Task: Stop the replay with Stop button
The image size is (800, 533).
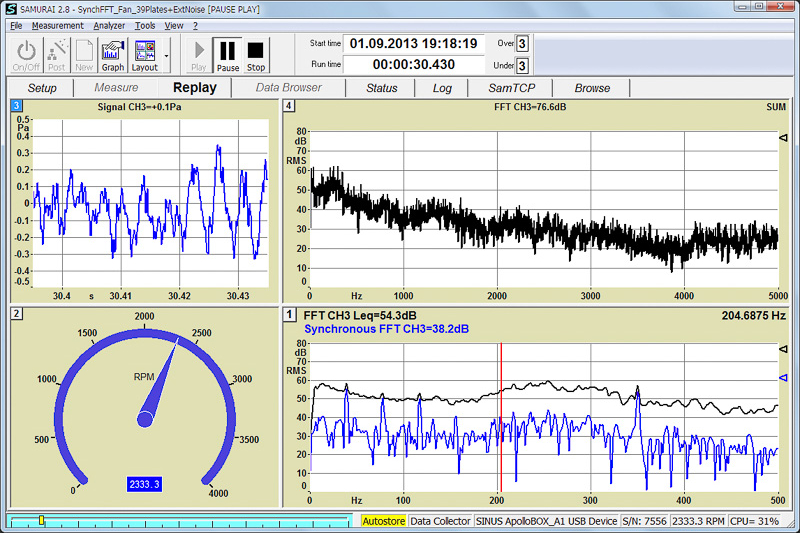Action: point(256,54)
